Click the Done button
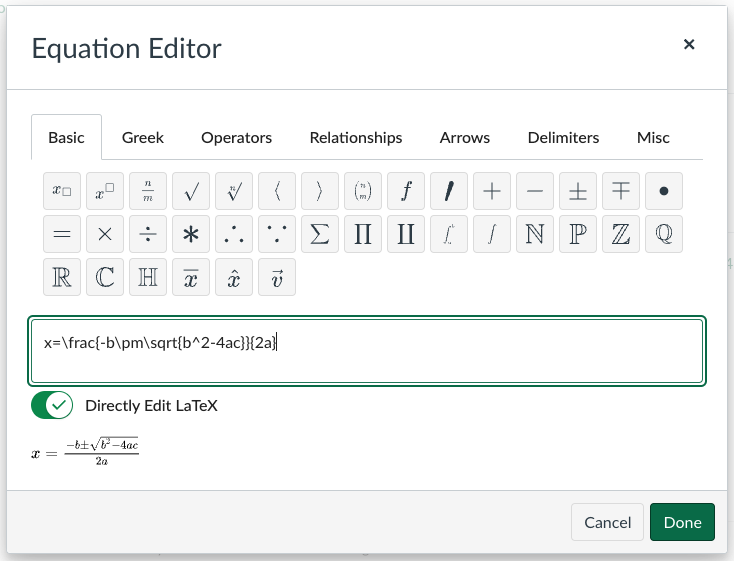This screenshot has height=561, width=734. [682, 522]
